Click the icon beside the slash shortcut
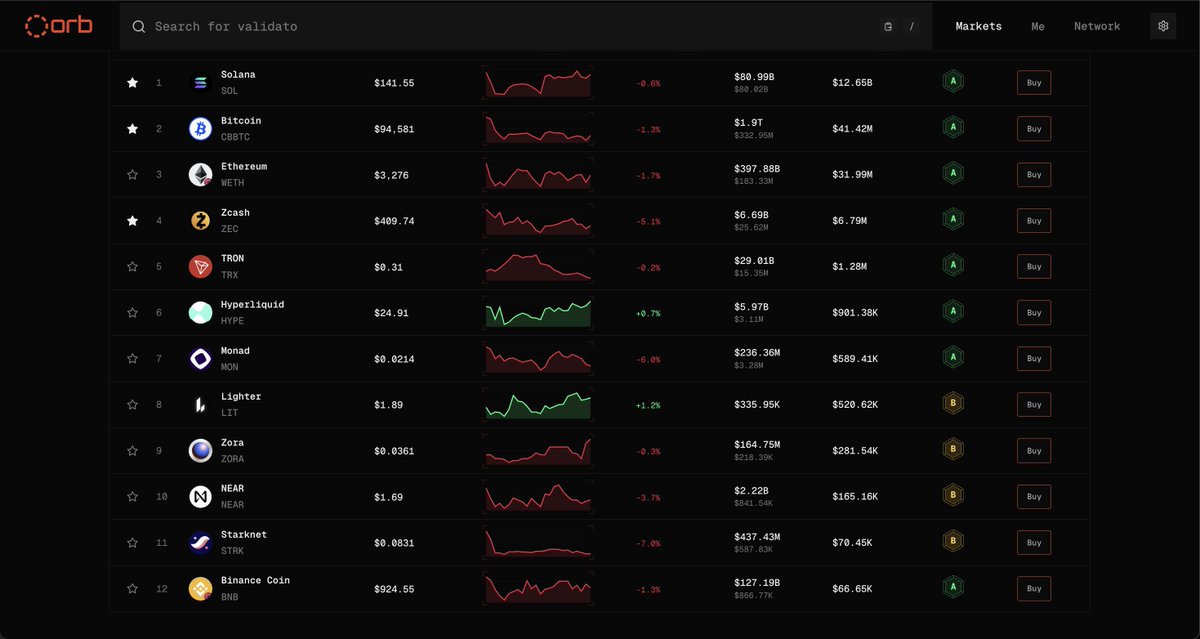This screenshot has height=639, width=1200. [888, 27]
